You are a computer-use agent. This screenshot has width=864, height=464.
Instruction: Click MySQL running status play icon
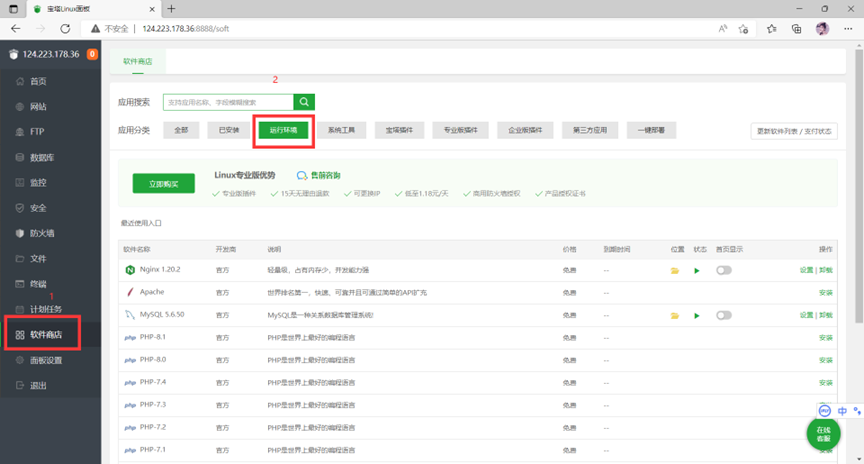click(697, 316)
